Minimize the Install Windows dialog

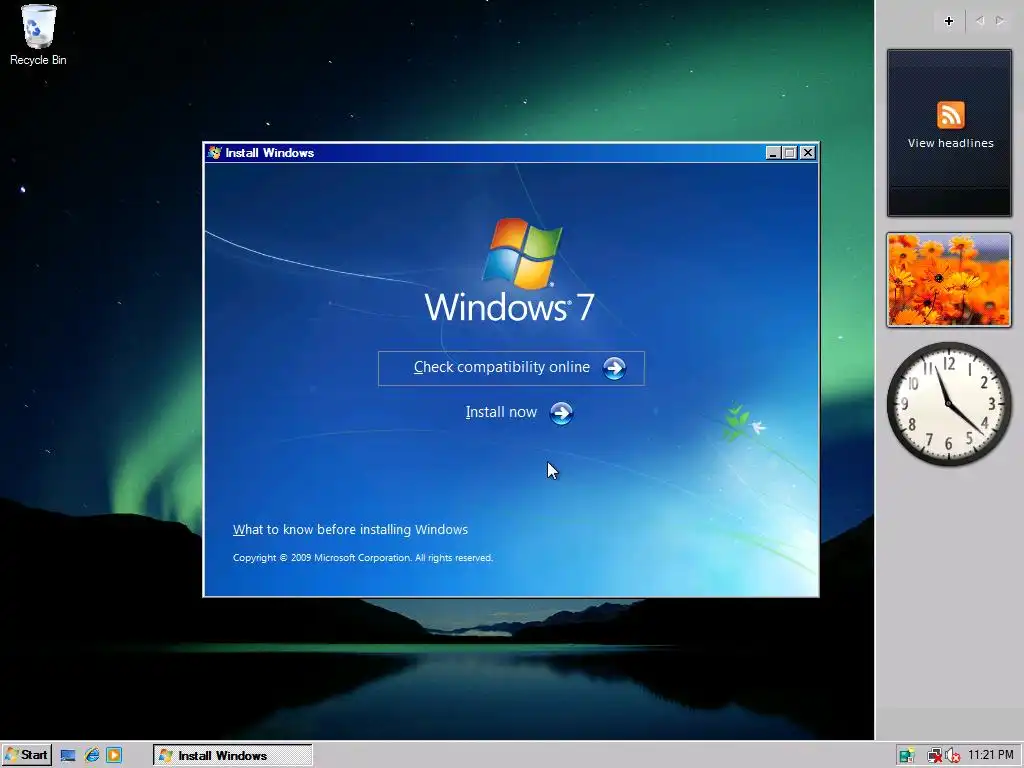pyautogui.click(x=773, y=153)
